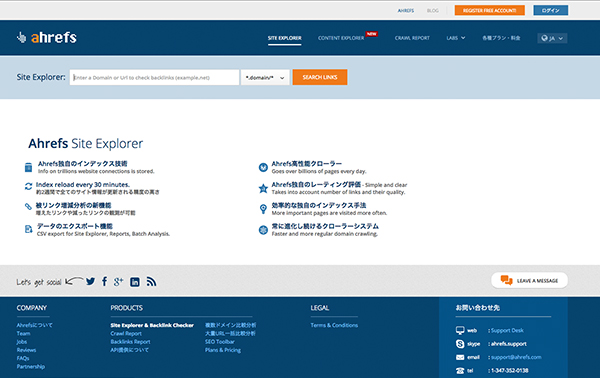600x378 pixels.
Task: Open the 大量URL一括比較分析 footer link
Action: pyautogui.click(x=230, y=334)
